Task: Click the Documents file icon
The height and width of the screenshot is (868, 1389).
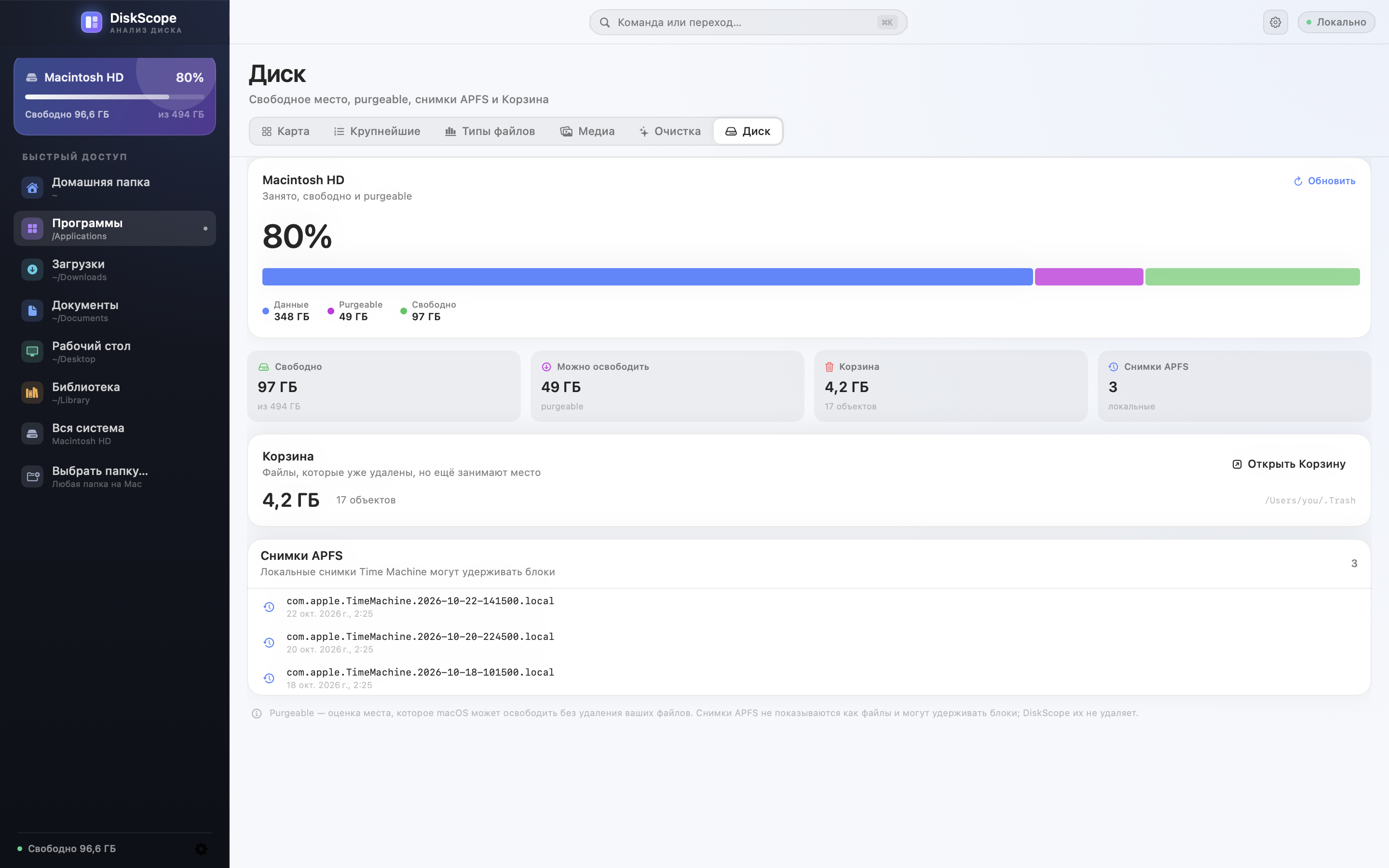Action: click(32, 311)
